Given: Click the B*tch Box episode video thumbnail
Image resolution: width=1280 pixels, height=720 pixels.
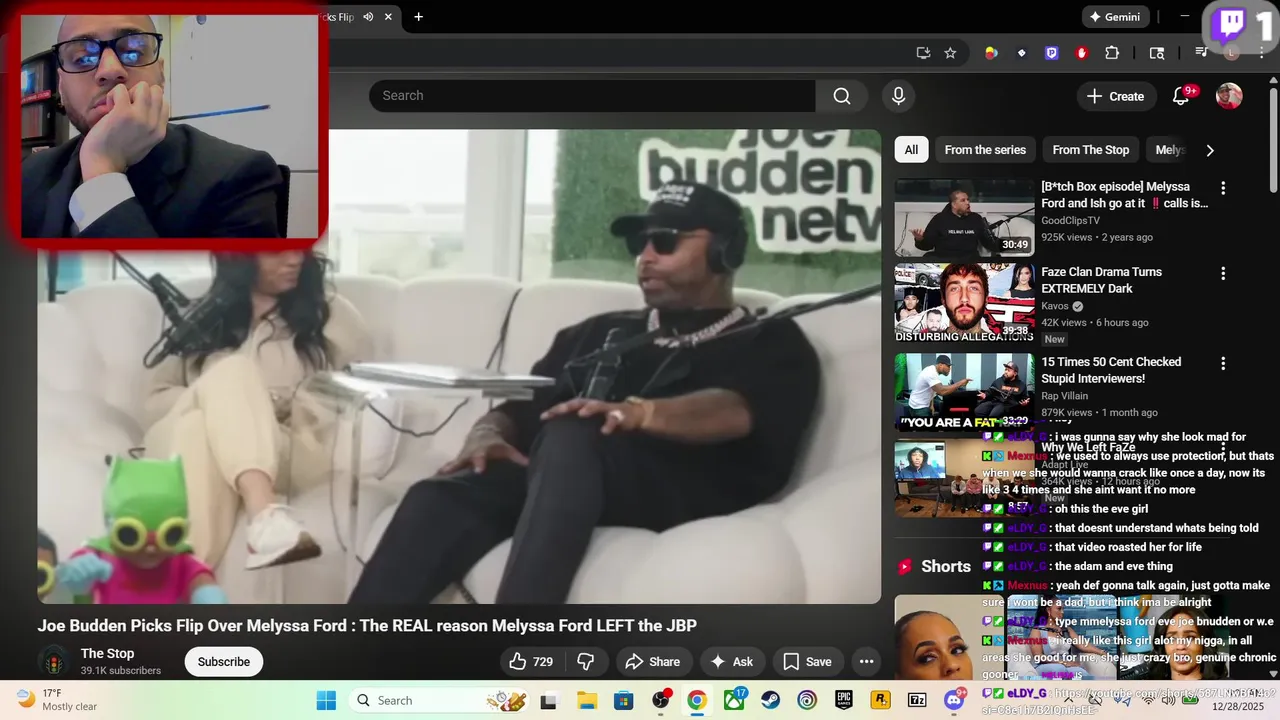Looking at the screenshot, I should pos(964,217).
